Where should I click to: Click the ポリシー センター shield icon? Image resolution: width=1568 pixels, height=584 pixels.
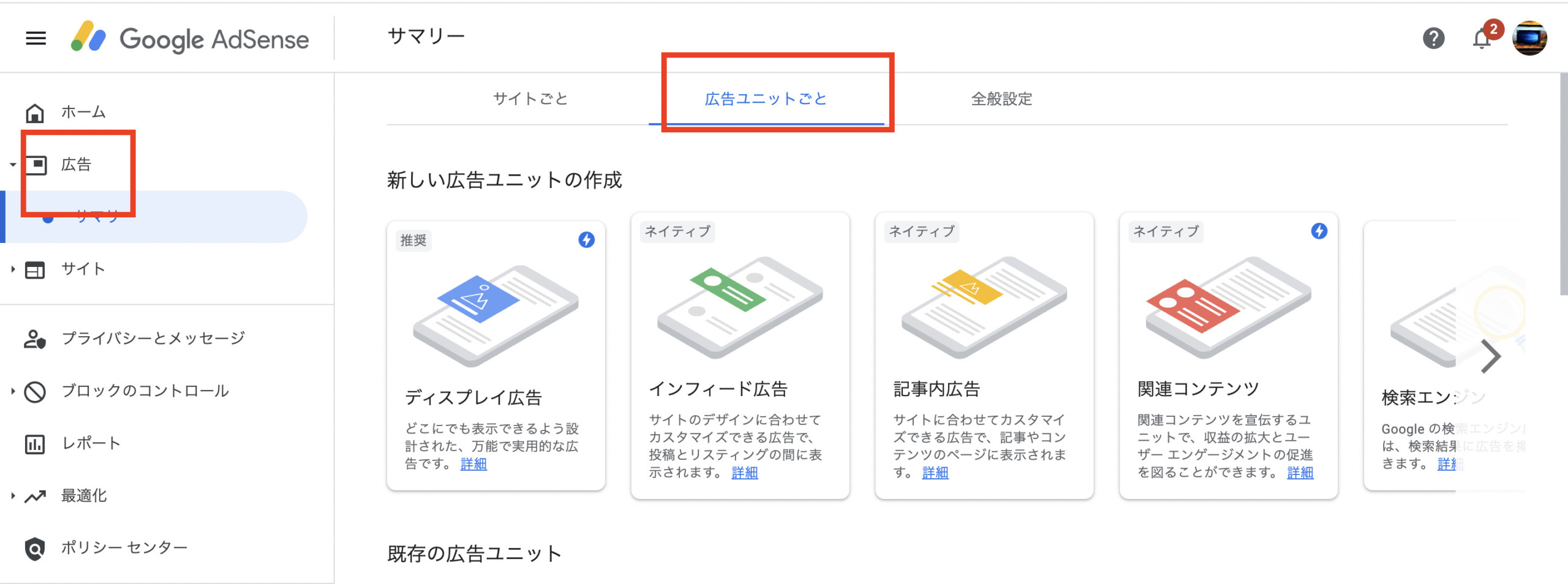35,549
